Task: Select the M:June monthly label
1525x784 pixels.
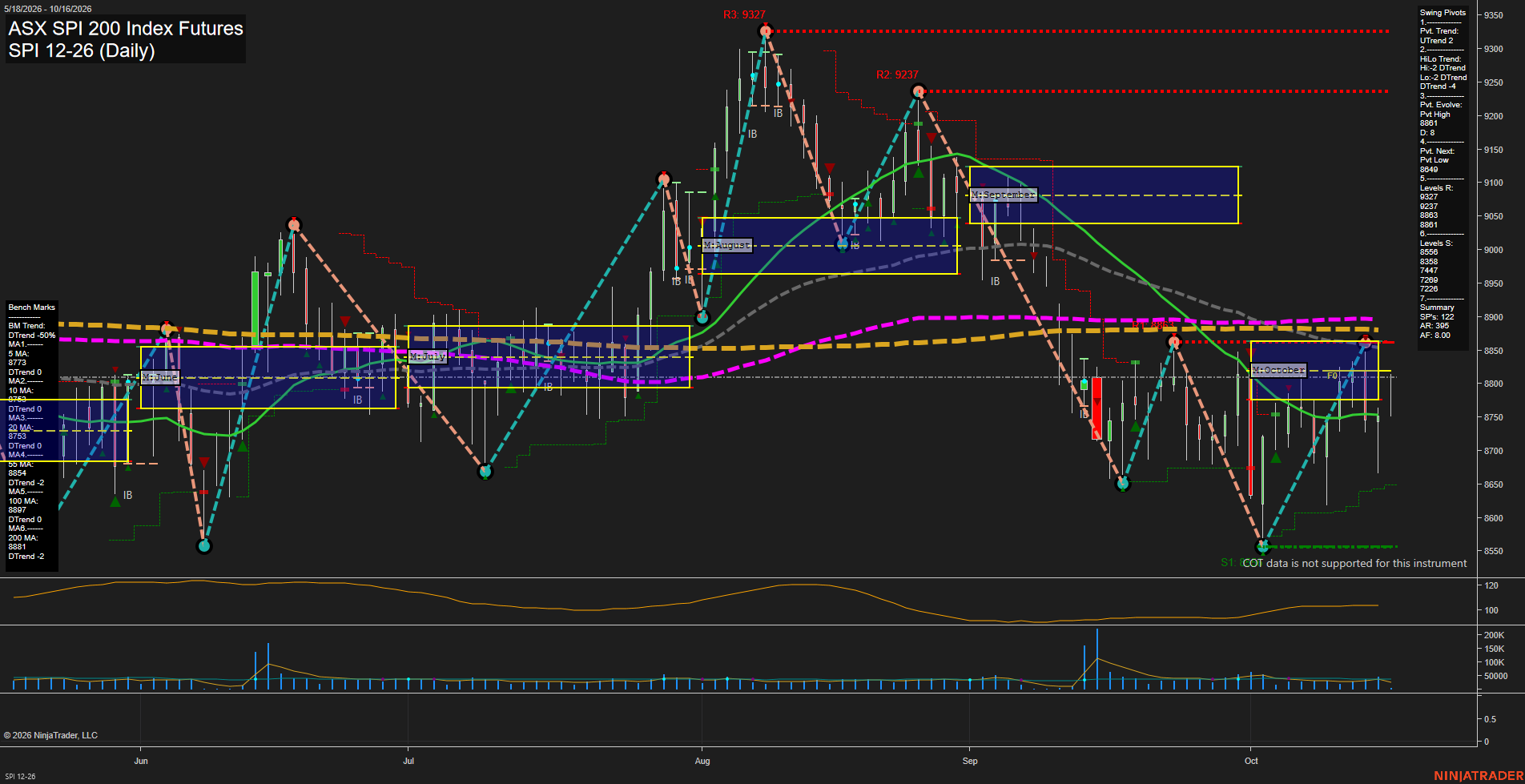Action: tap(160, 376)
